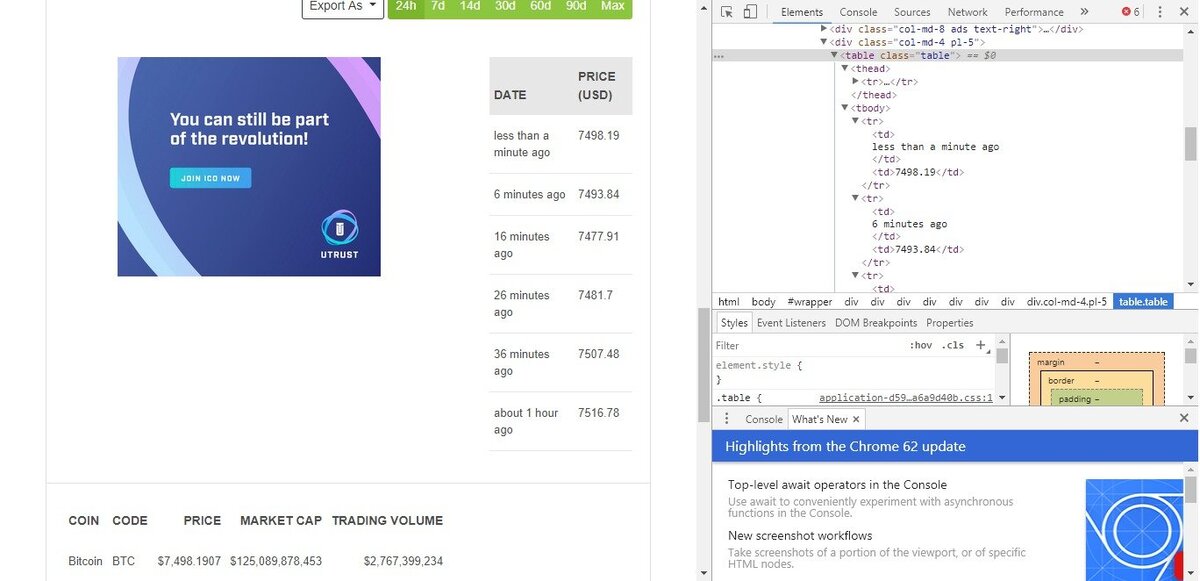
Task: Select the DOM Breakpoints tab
Action: pos(876,323)
